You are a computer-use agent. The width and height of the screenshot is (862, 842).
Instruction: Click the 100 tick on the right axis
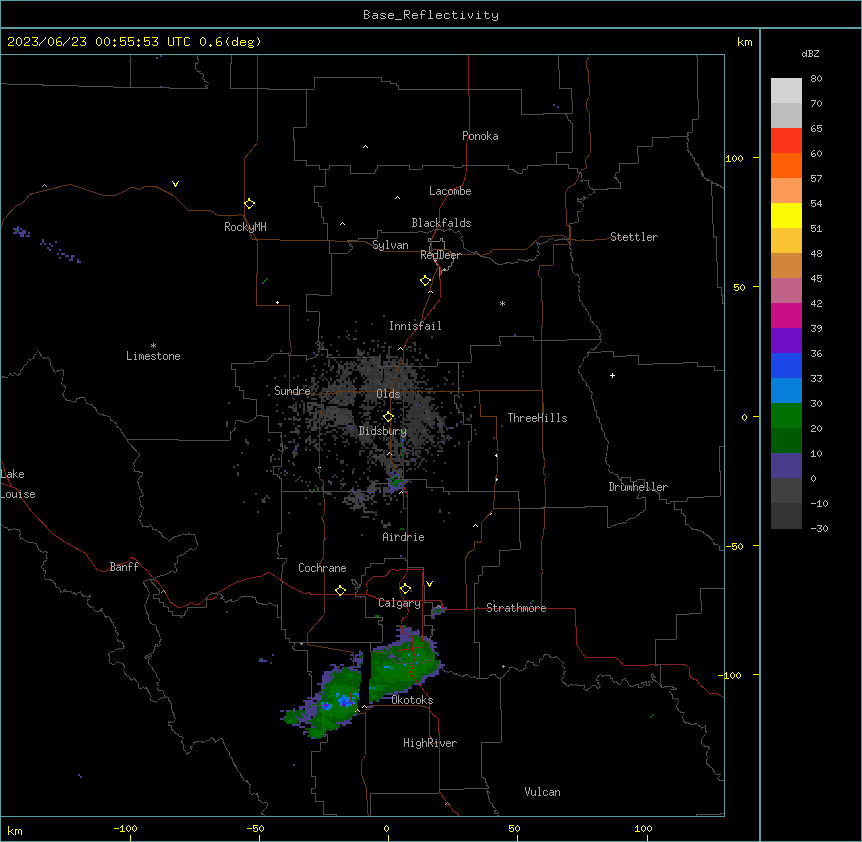[734, 158]
